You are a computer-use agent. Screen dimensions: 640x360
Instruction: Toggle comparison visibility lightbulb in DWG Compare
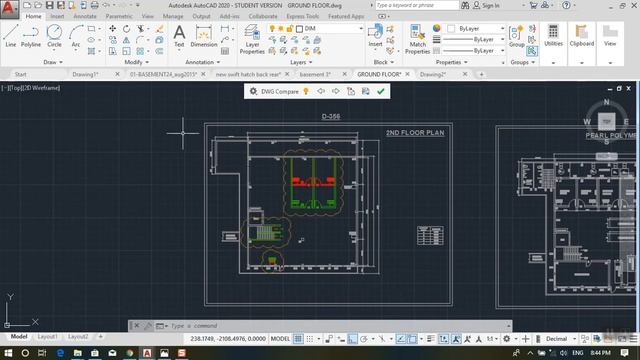(x=306, y=91)
